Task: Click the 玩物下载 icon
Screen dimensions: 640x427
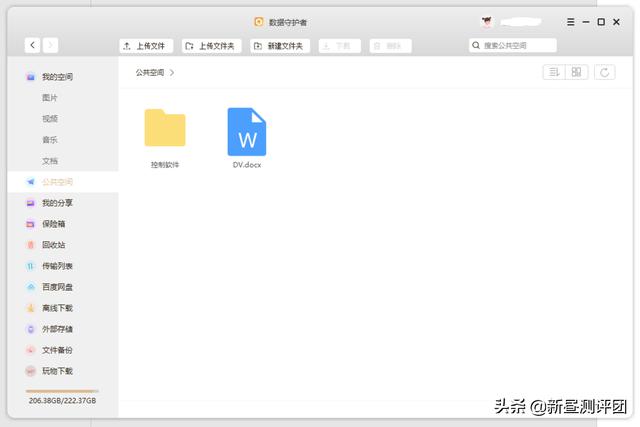Action: [x=31, y=371]
